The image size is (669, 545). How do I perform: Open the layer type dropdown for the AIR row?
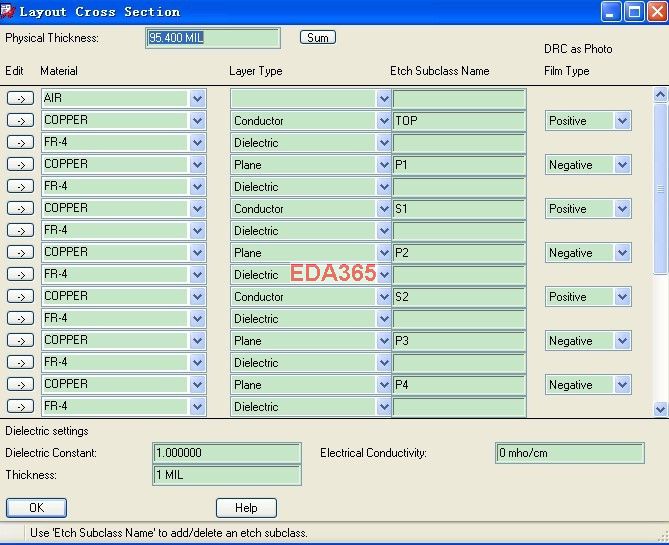coord(384,99)
